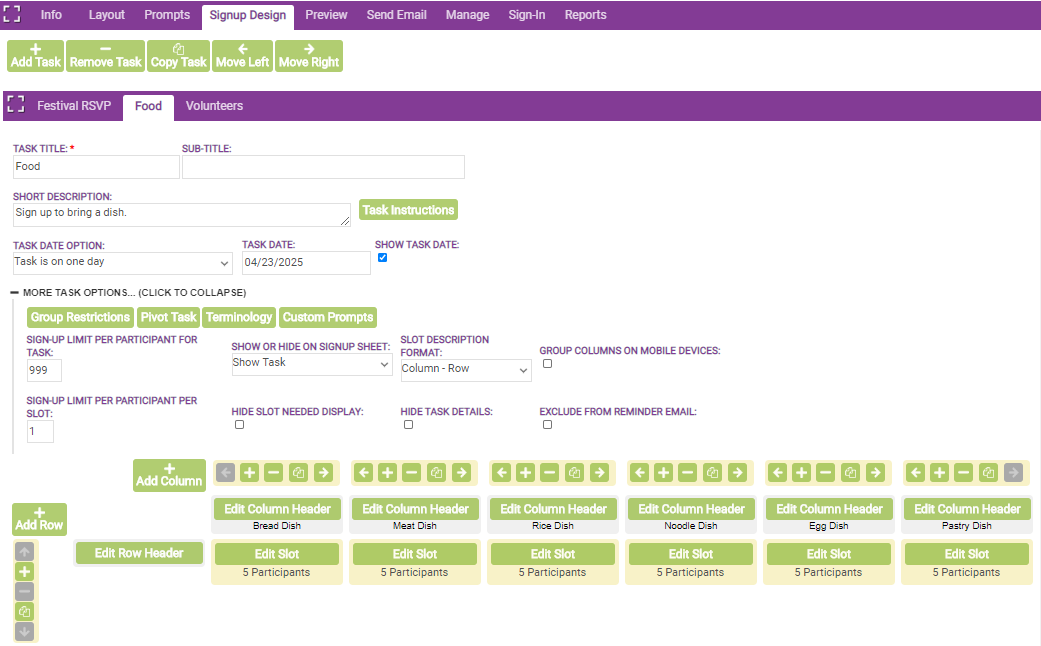Uncheck the Show Task Date checkbox

(382, 258)
